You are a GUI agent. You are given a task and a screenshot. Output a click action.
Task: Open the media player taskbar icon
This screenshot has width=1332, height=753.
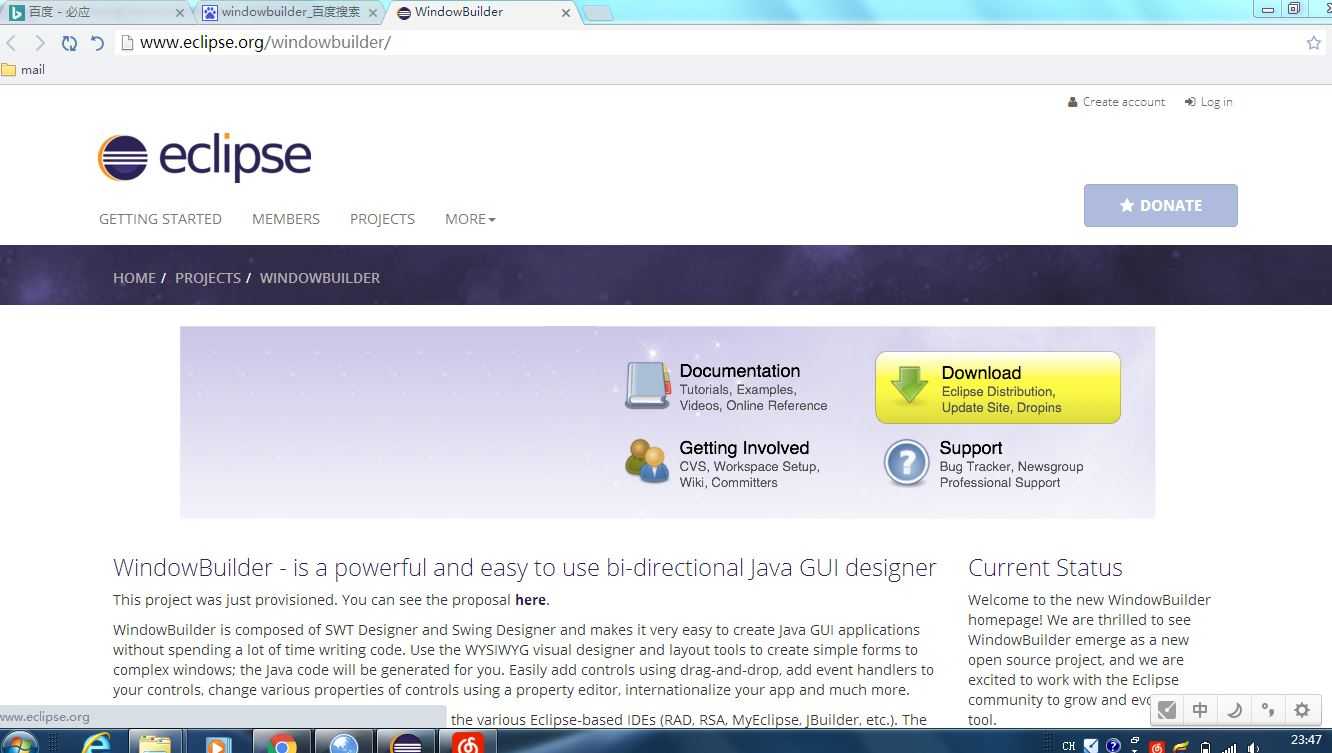point(217,743)
